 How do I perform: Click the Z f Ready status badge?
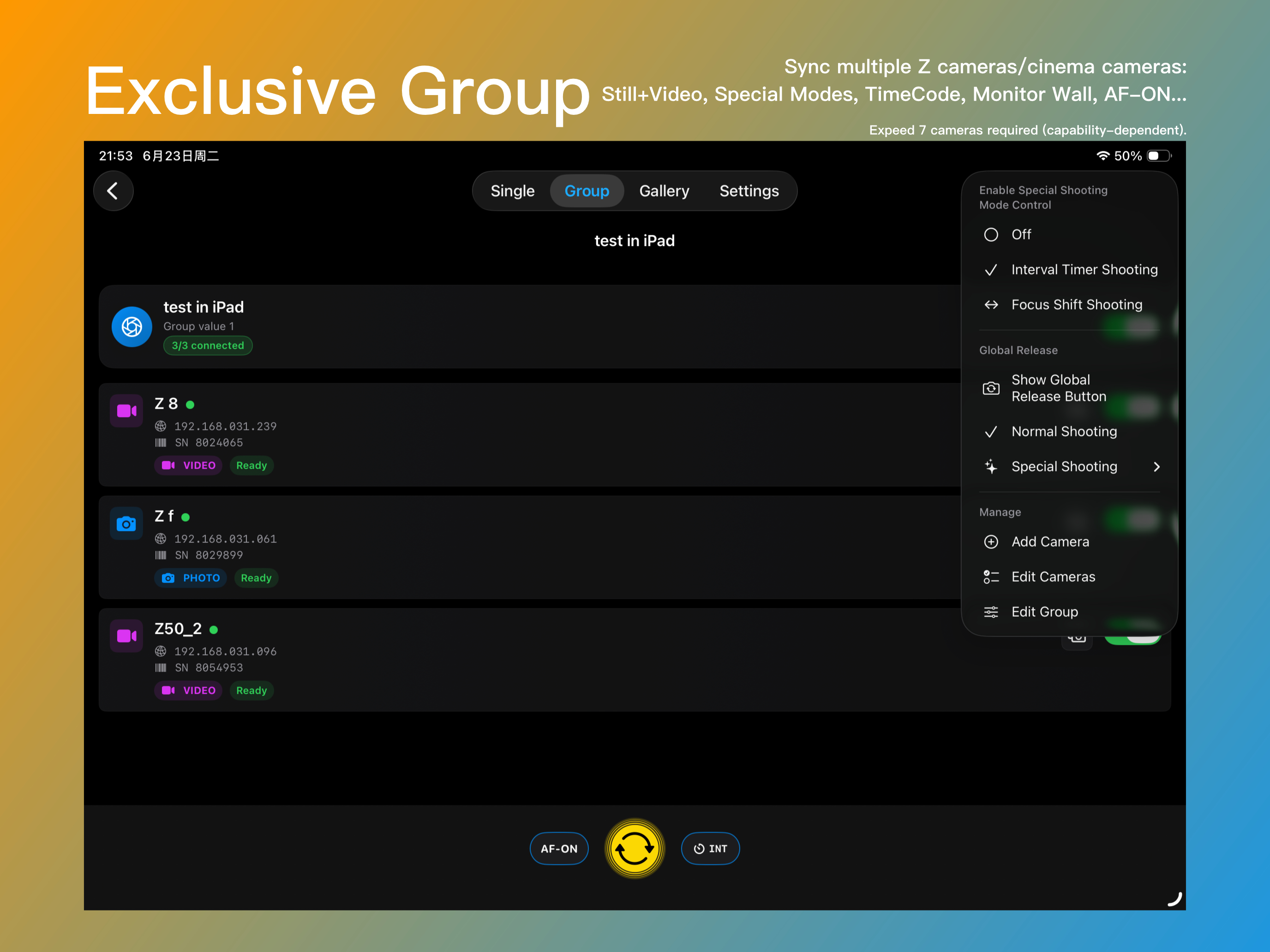click(256, 578)
